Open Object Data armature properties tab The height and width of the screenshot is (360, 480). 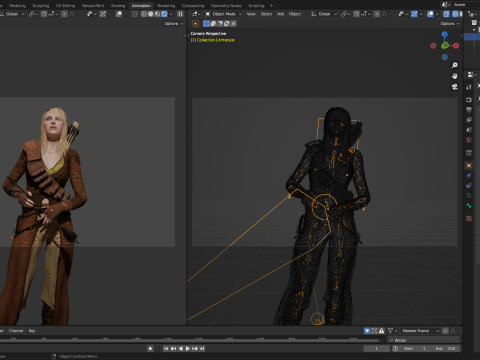click(x=469, y=196)
